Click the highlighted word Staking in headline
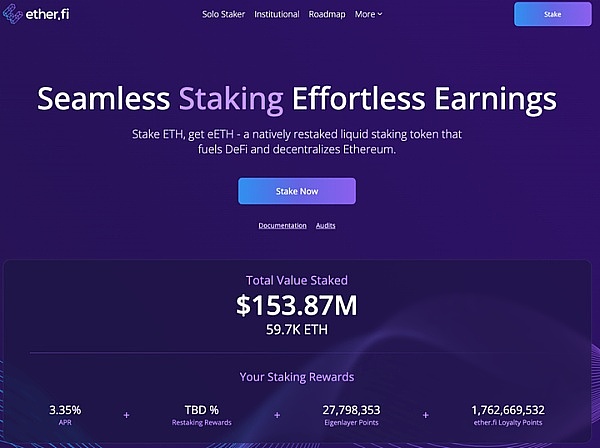Screen dimensions: 600x448 pyautogui.click(x=230, y=99)
